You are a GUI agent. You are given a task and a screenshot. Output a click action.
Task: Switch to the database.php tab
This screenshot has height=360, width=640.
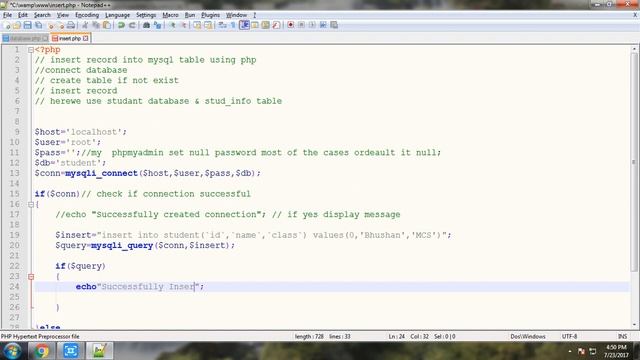point(24,38)
